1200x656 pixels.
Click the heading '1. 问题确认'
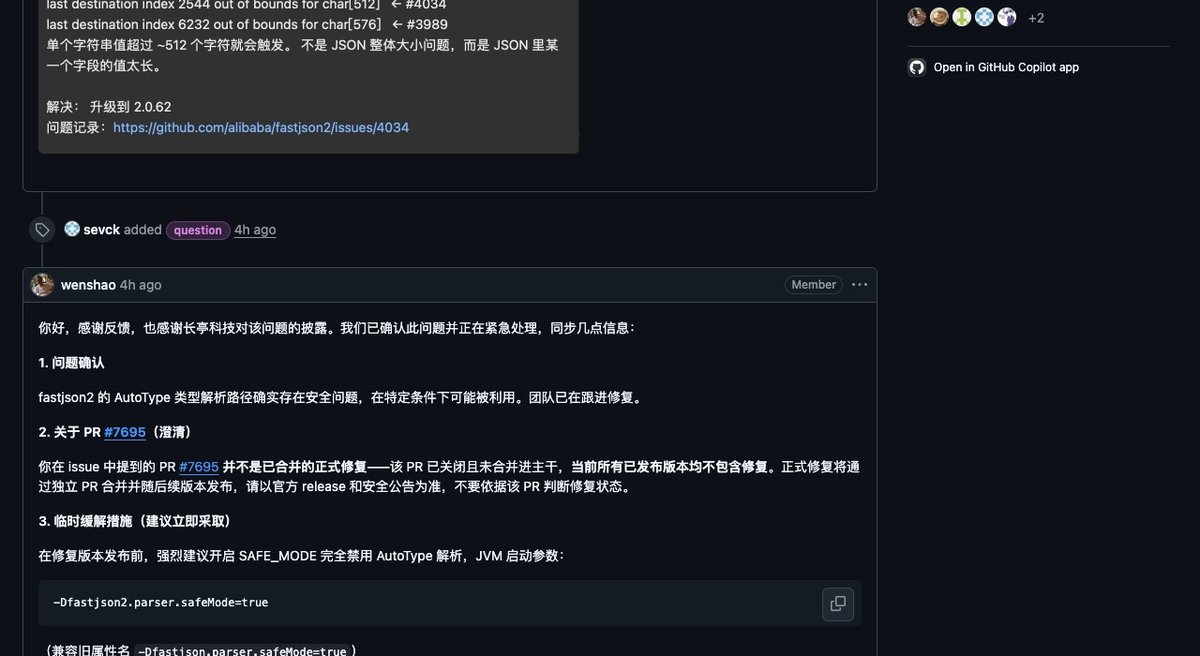click(71, 362)
